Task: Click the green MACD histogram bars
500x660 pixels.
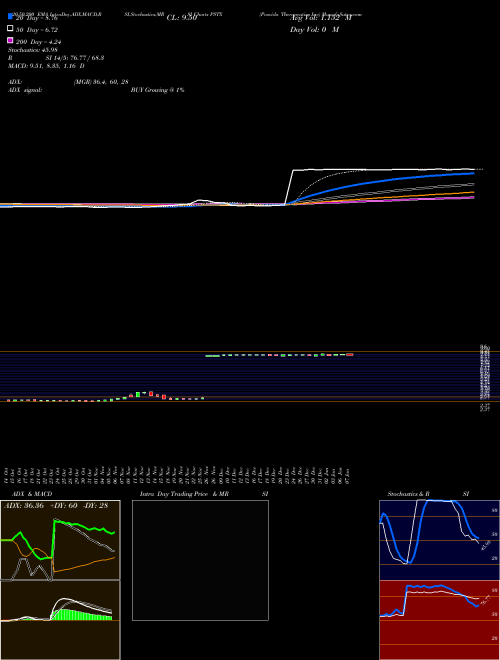Action: tap(82, 614)
